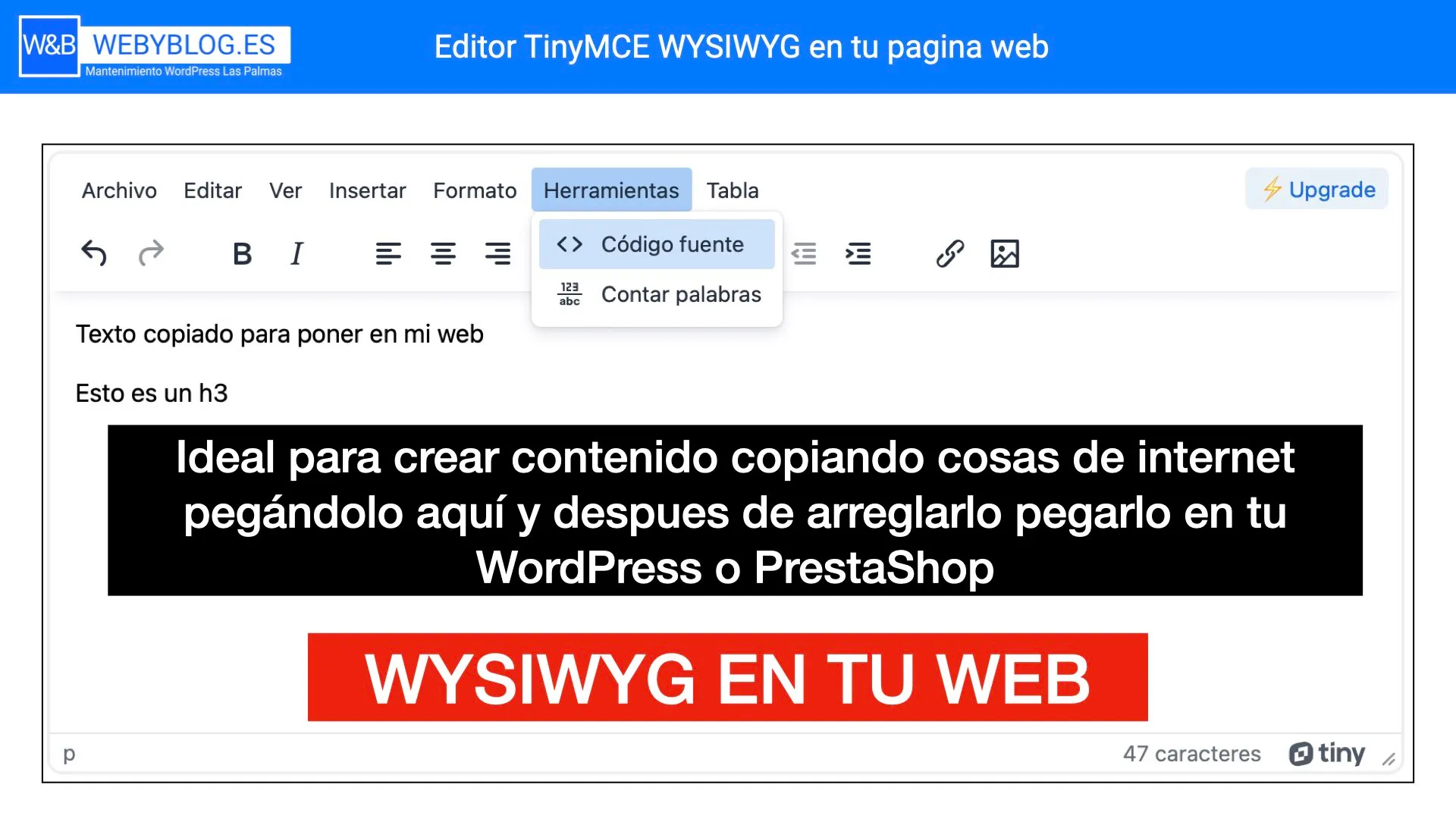The image size is (1456, 819).
Task: Click the text 'Esto es un h3'
Action: point(152,394)
